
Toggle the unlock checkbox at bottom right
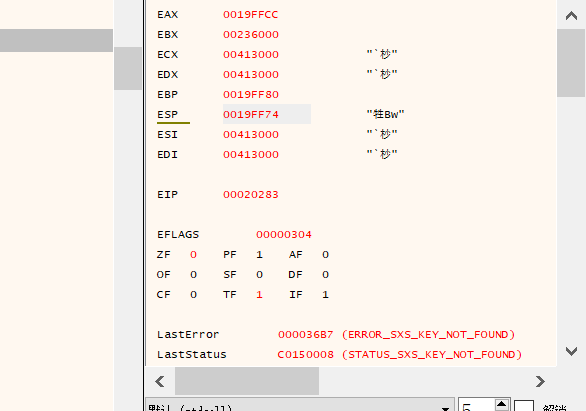click(524, 406)
